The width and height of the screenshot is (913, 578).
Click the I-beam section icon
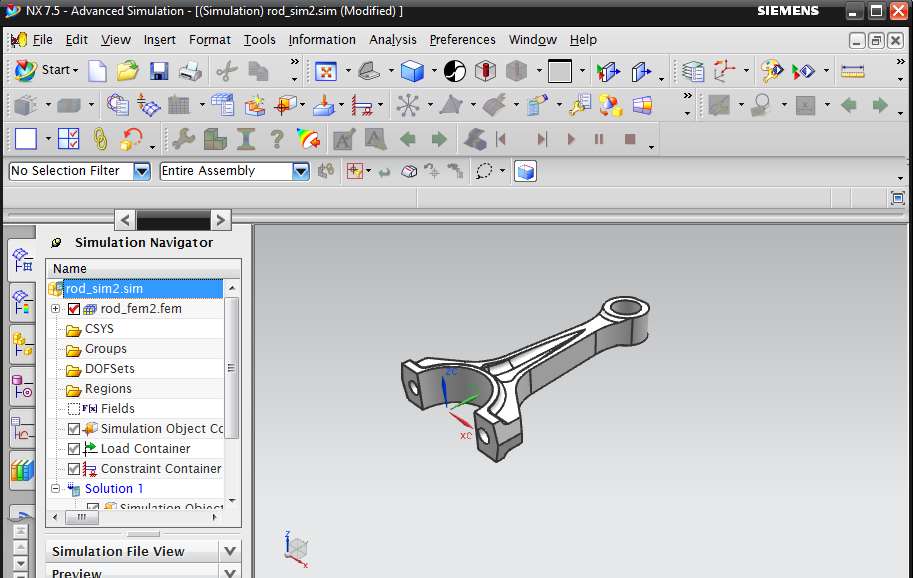[x=246, y=139]
